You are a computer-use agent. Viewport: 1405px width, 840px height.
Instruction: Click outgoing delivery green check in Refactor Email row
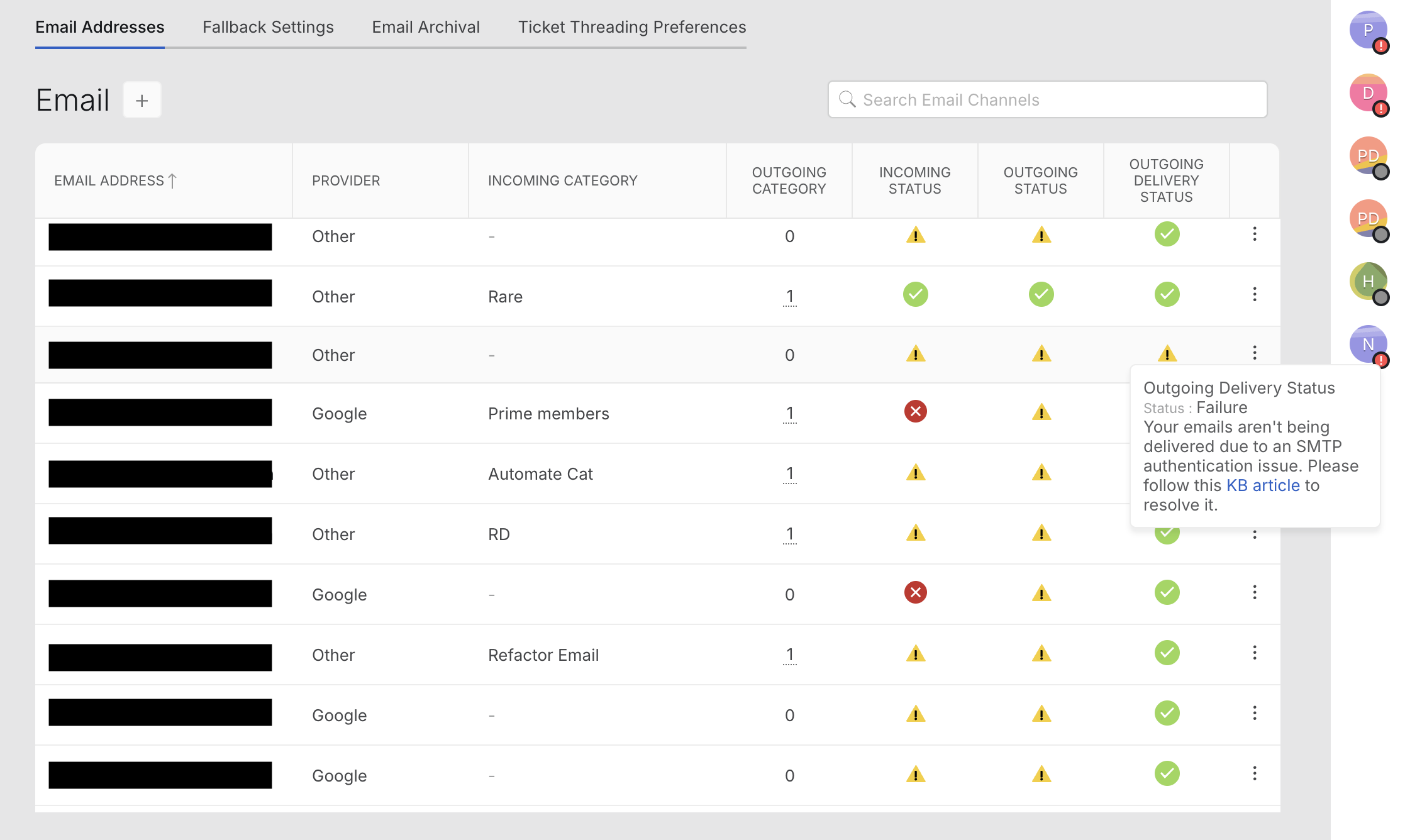(1167, 653)
